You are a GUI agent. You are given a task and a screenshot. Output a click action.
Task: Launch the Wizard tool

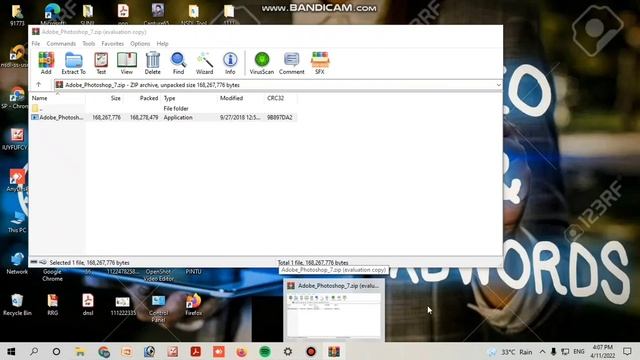pos(204,63)
